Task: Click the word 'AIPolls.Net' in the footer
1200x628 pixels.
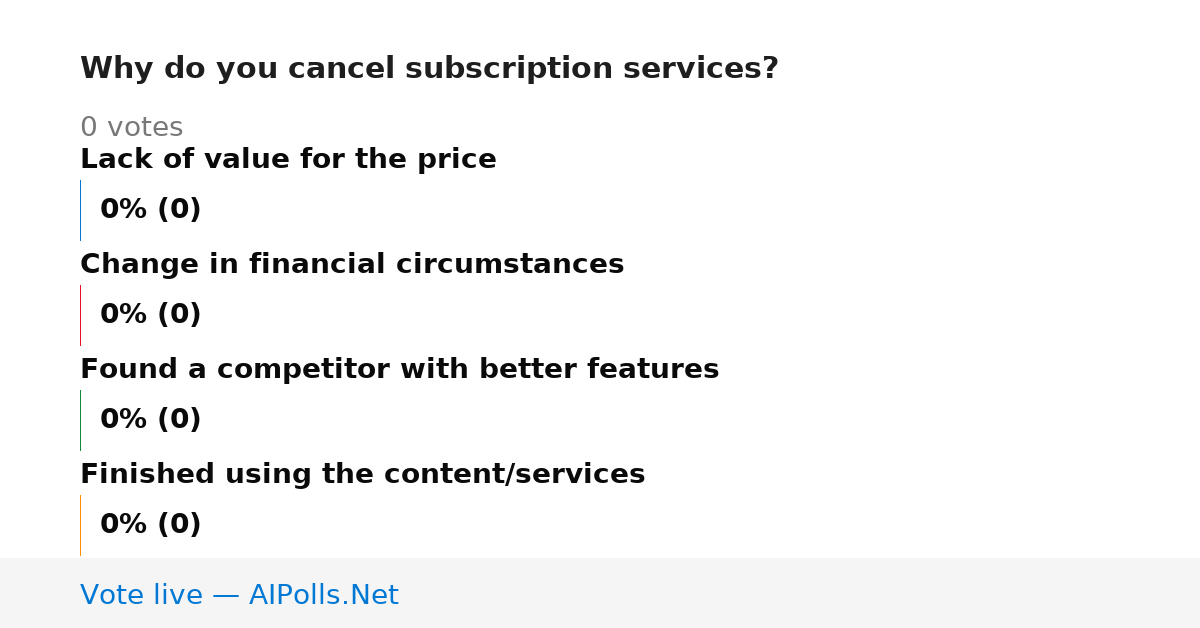Action: pos(323,595)
